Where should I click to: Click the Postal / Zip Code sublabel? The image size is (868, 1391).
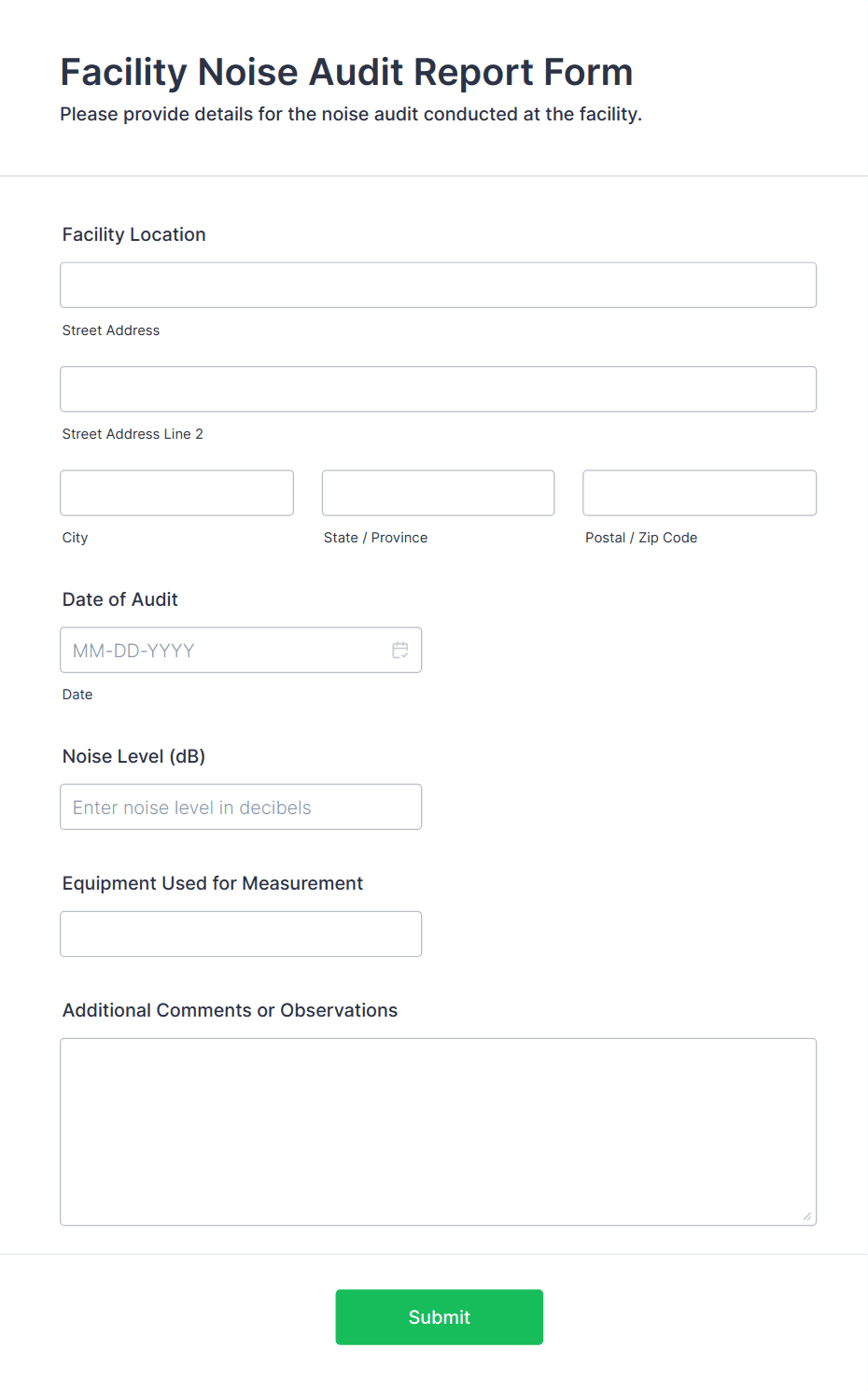[641, 538]
